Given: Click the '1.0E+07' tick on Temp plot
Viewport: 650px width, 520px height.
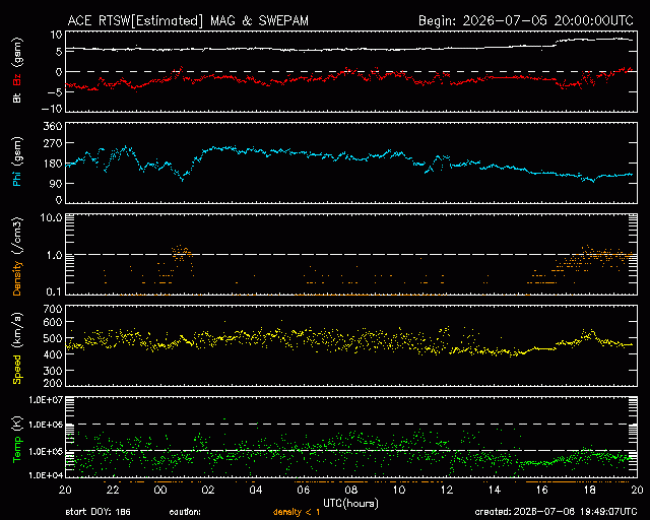Looking at the screenshot, I should click(x=46, y=400).
